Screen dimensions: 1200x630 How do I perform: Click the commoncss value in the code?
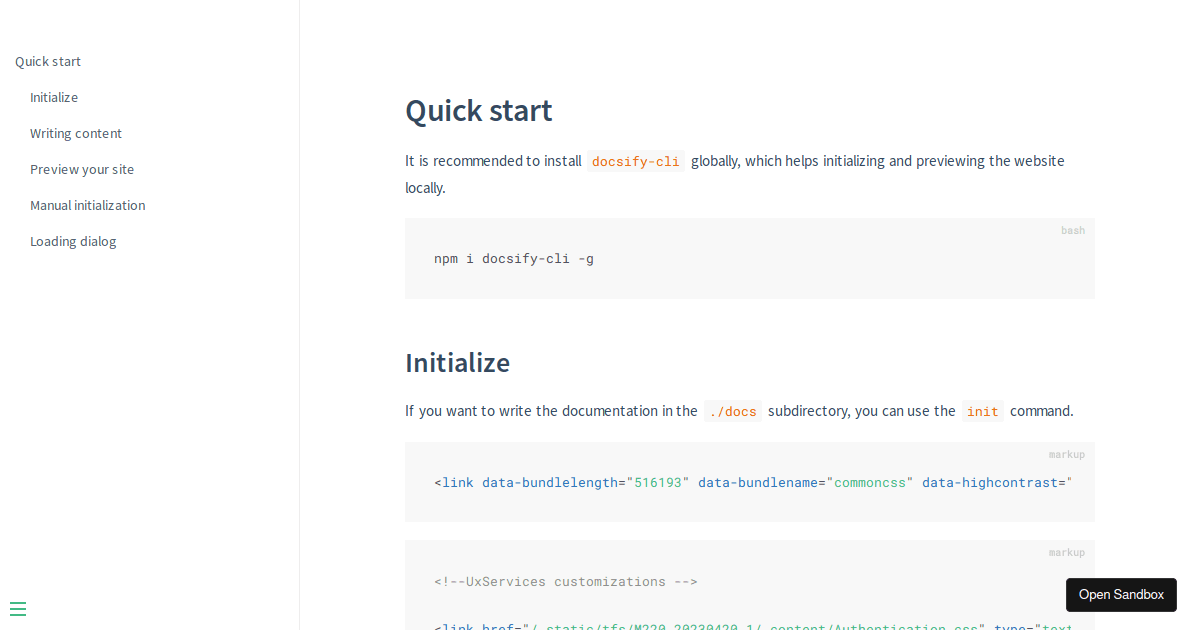tap(869, 482)
